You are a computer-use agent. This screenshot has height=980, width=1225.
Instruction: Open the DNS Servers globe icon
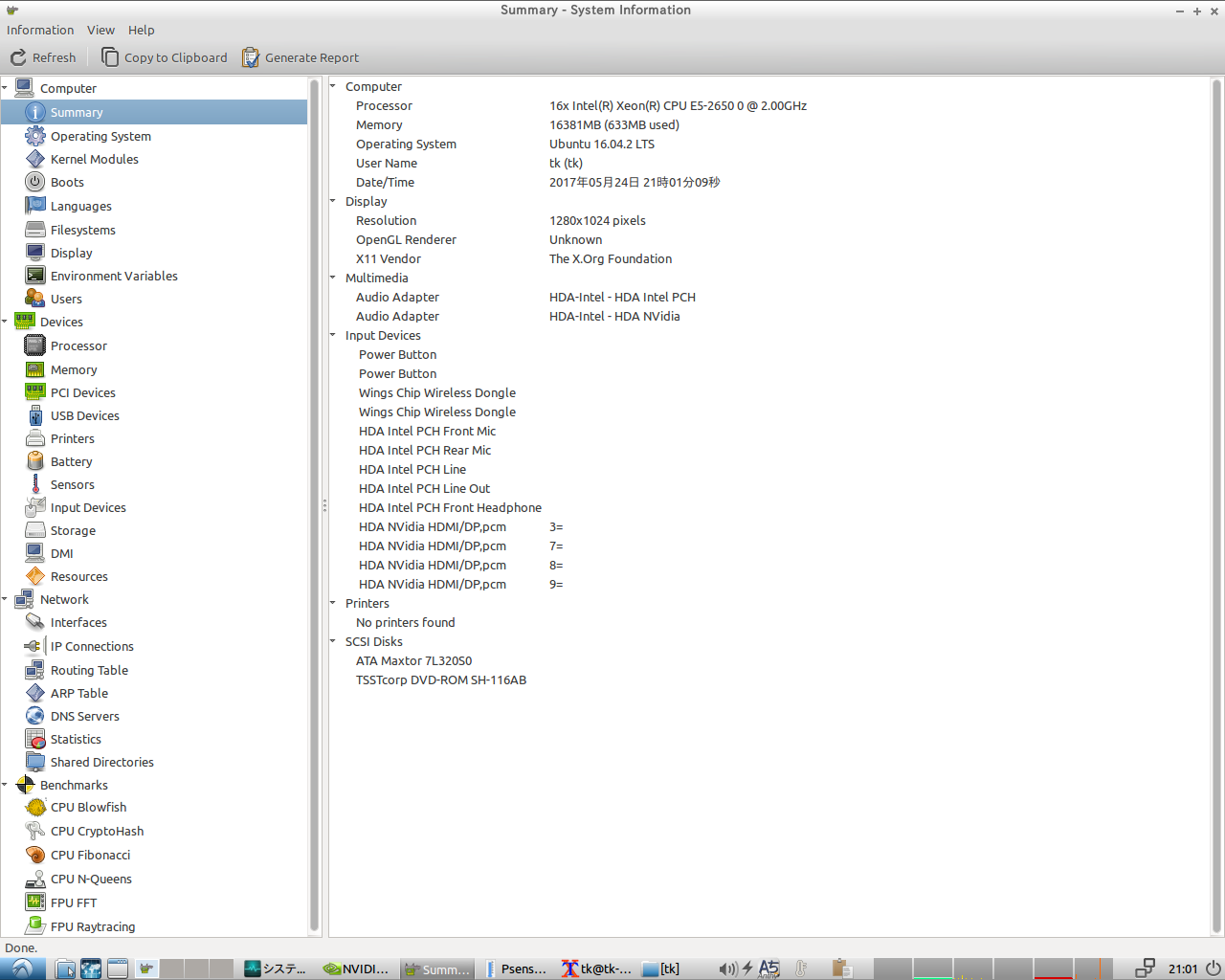pos(35,716)
